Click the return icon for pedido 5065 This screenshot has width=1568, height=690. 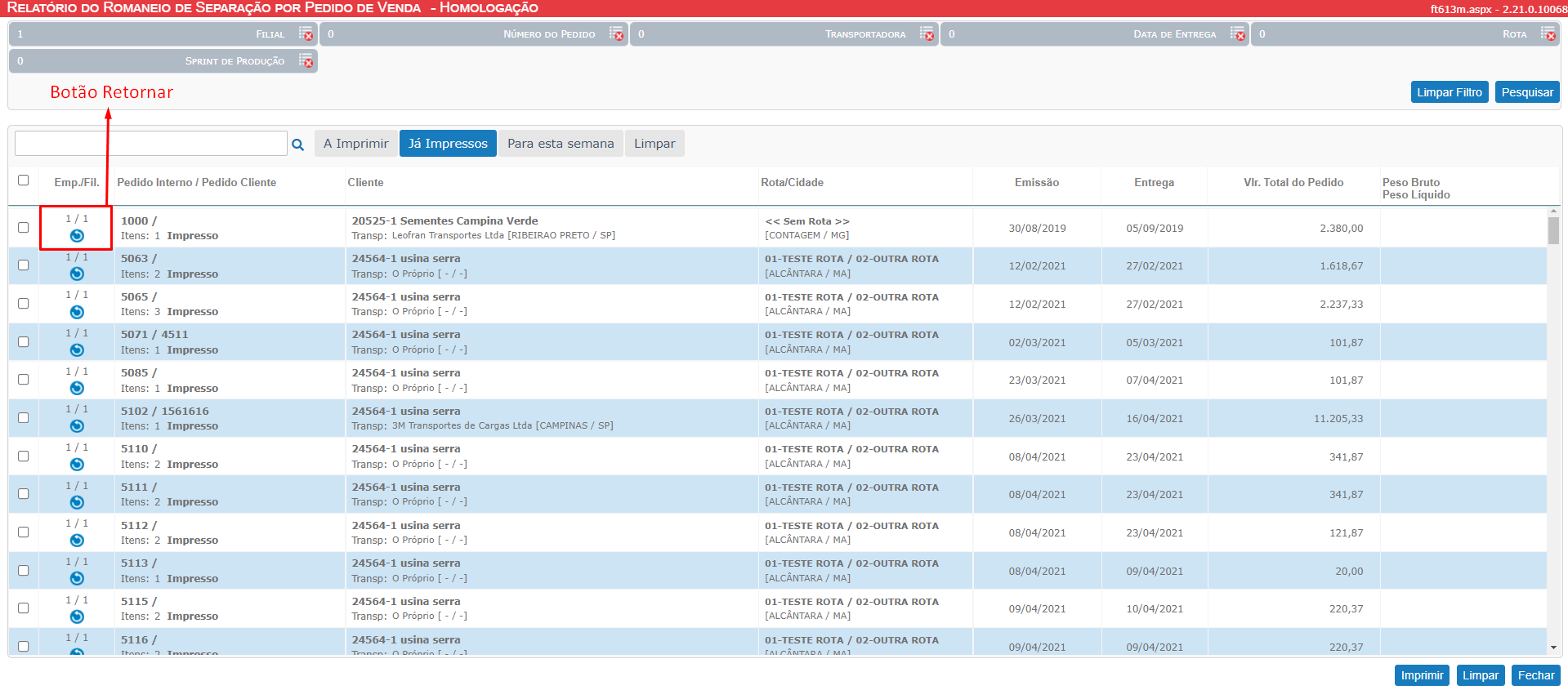click(x=77, y=312)
